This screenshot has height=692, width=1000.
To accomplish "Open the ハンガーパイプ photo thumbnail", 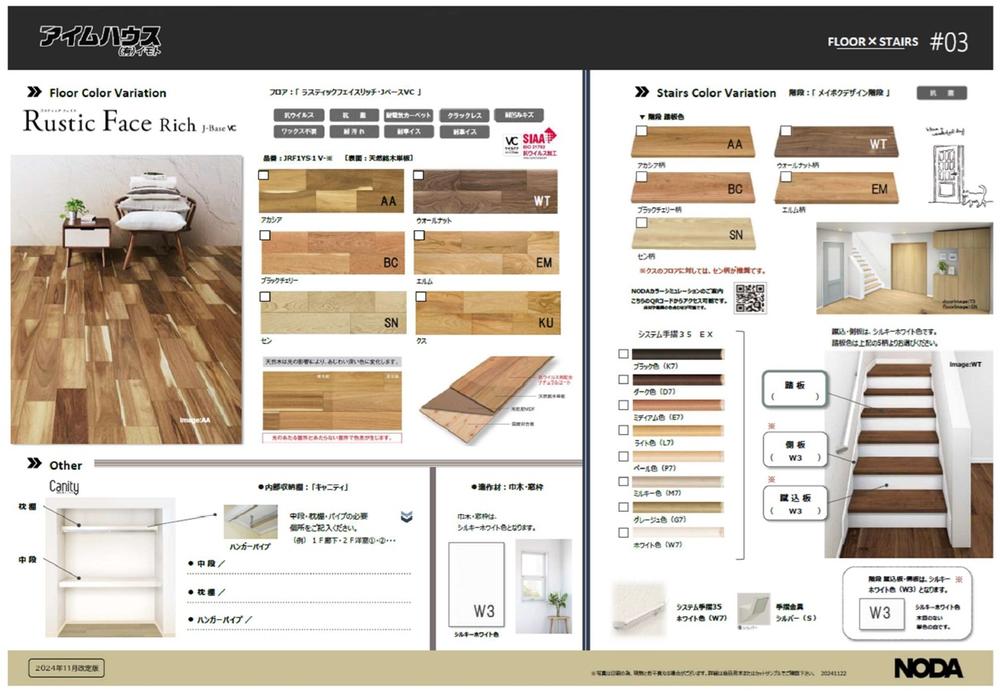I will point(251,522).
